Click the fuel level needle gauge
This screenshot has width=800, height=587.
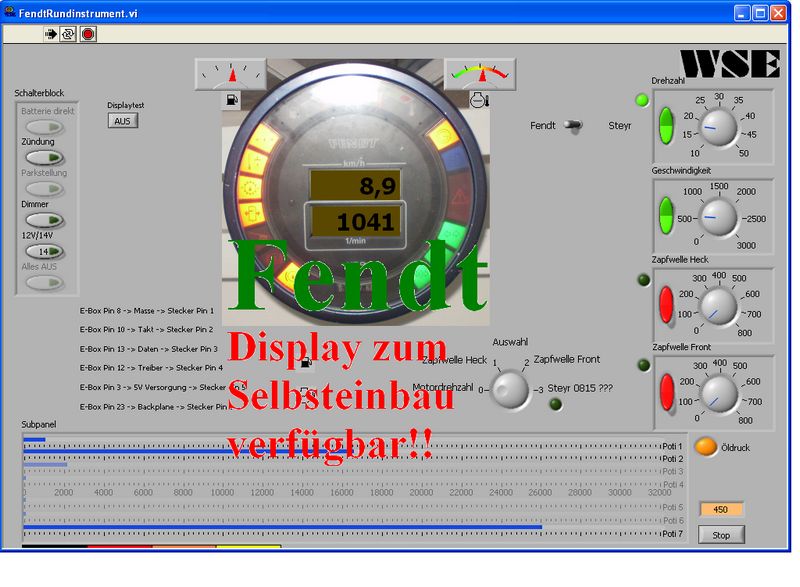pos(231,74)
